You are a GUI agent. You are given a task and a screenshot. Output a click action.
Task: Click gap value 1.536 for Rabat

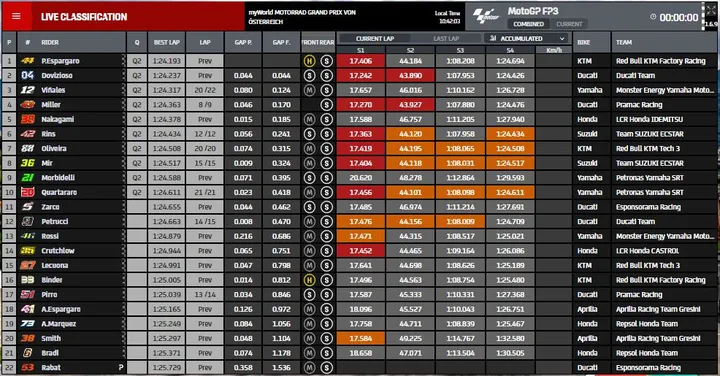coord(281,368)
